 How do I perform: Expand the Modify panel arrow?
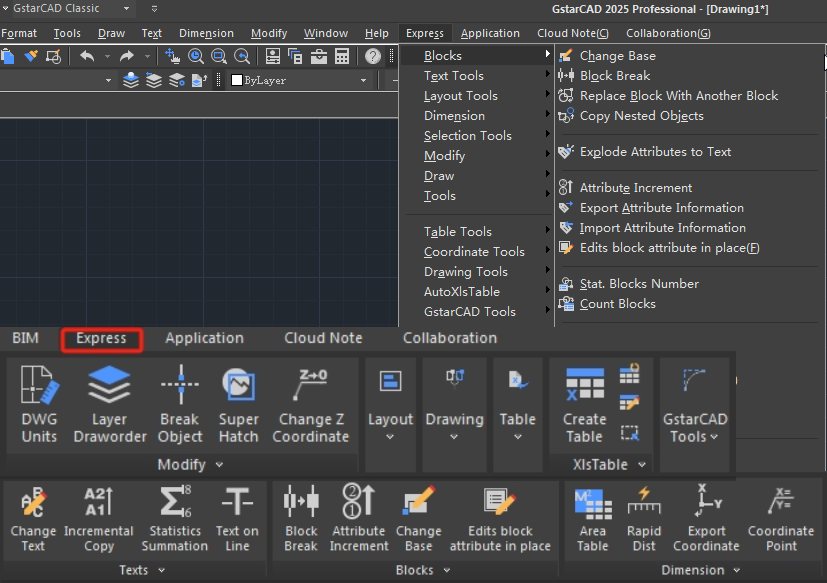(x=220, y=465)
